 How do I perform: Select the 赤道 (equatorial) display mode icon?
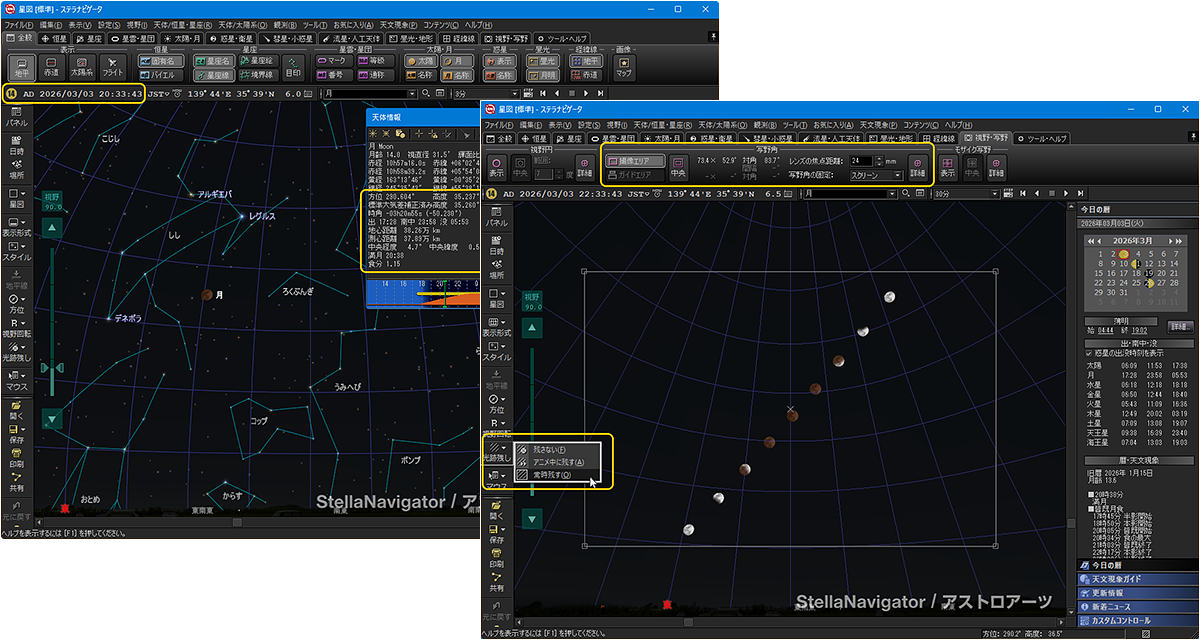[x=51, y=67]
